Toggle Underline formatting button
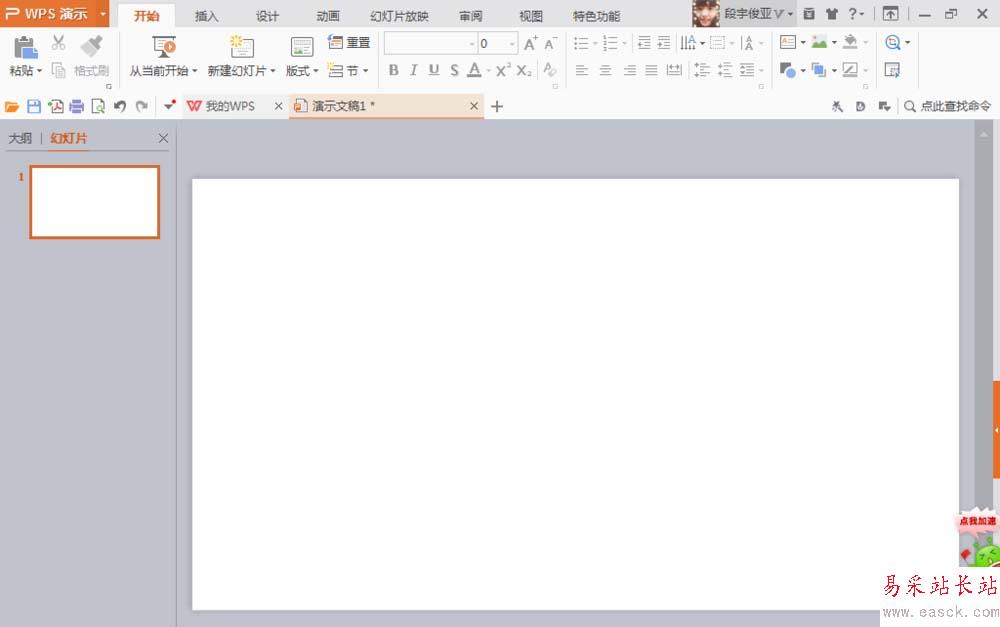The height and width of the screenshot is (627, 1000). 433,70
